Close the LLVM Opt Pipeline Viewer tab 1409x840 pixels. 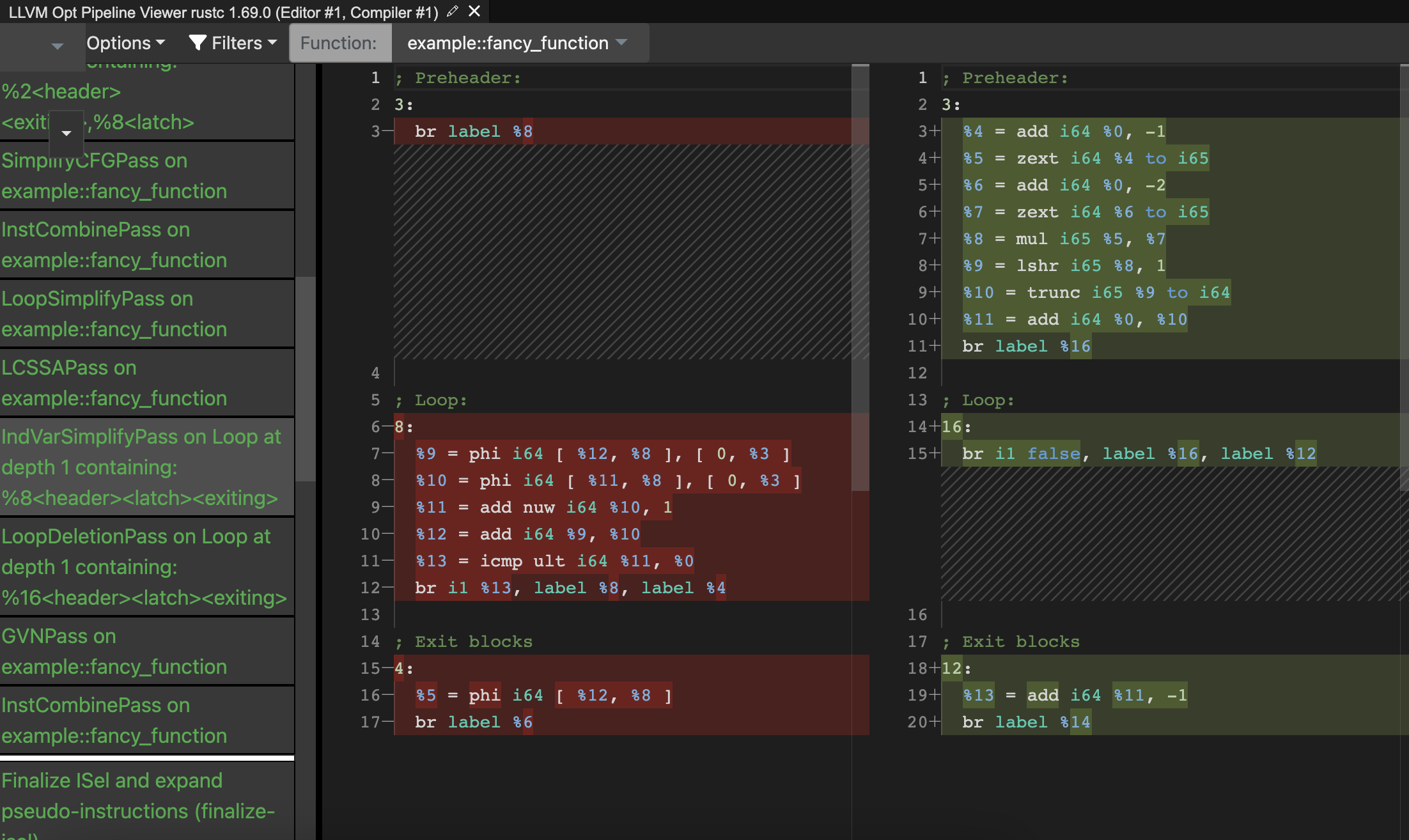(x=474, y=12)
